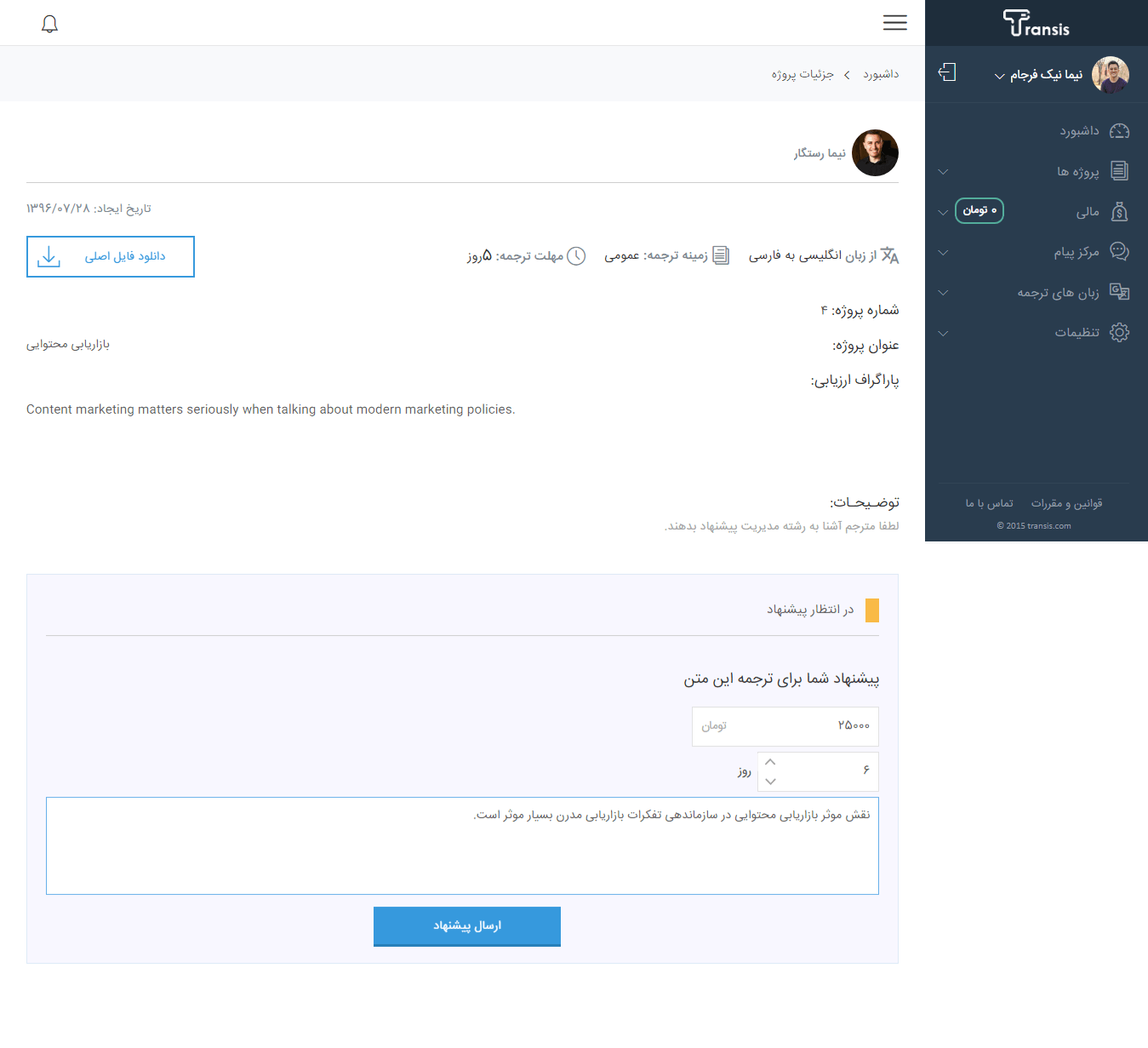This screenshot has height=1048, width=1148.
Task: Click the ۰ تومان balance badge
Action: [980, 210]
